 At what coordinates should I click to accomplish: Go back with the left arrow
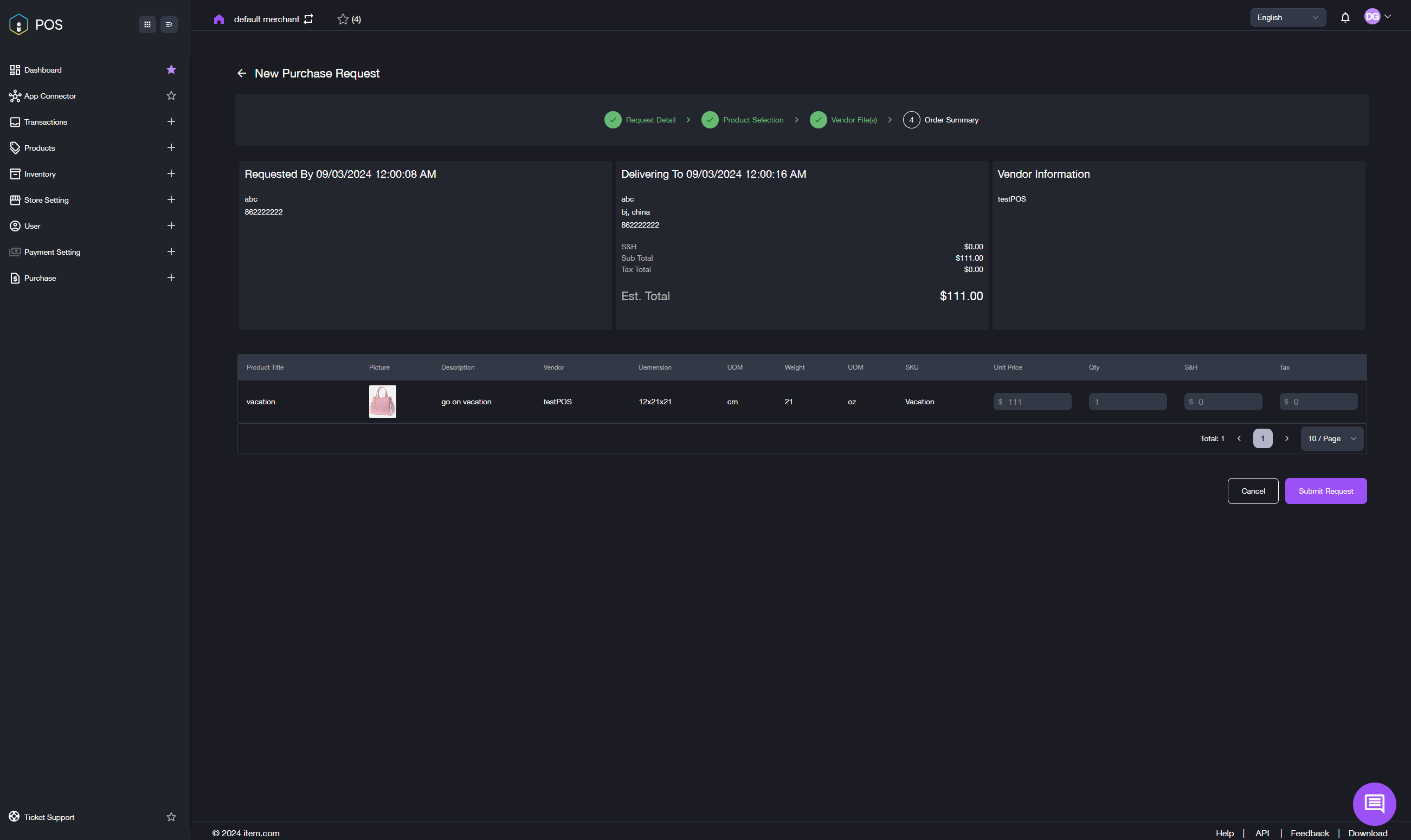[x=242, y=74]
